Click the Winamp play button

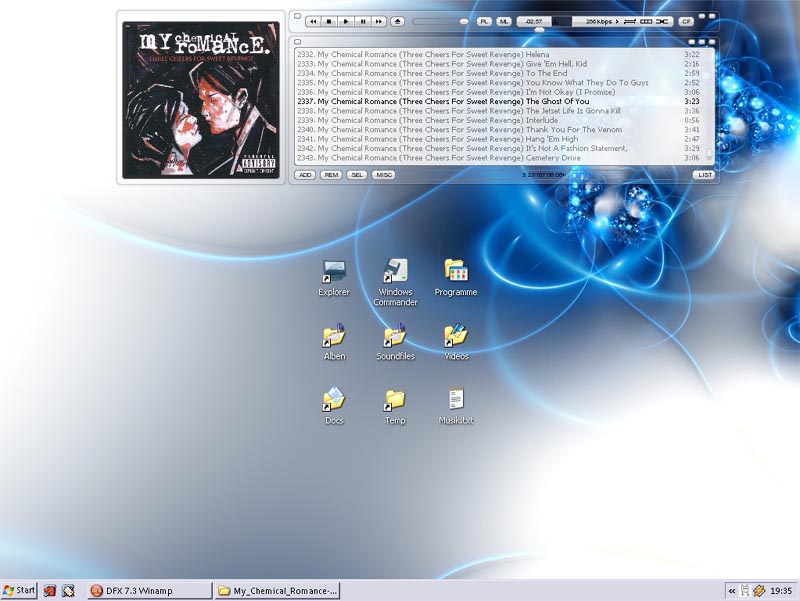tap(346, 21)
